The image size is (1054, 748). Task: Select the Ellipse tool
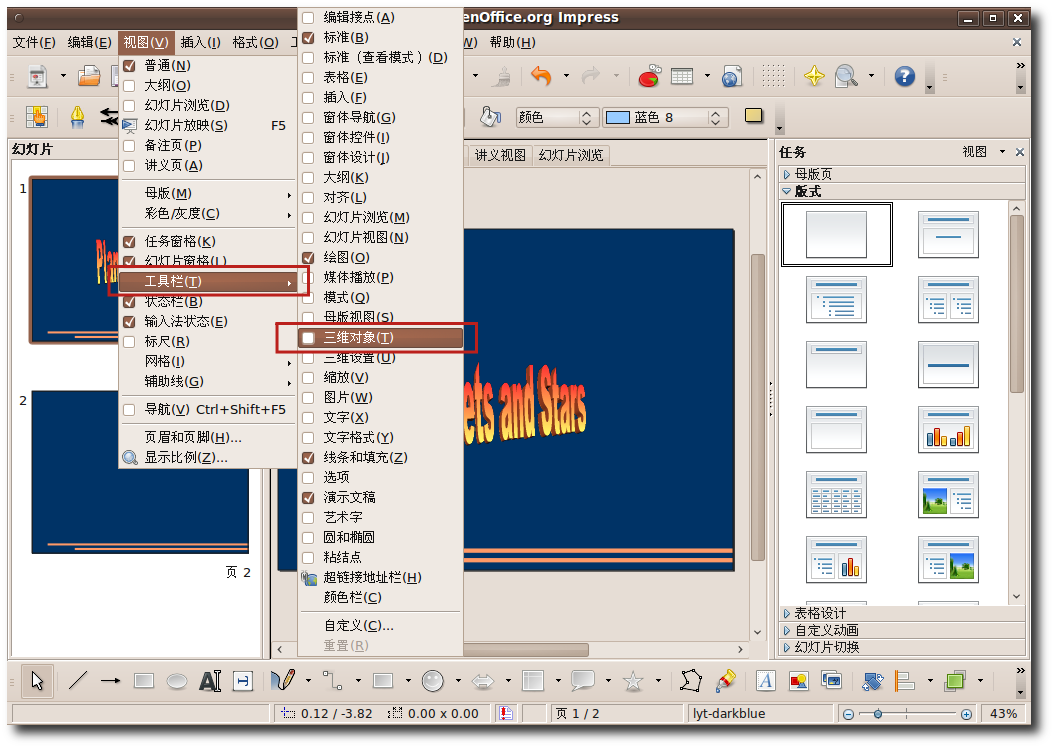click(177, 681)
